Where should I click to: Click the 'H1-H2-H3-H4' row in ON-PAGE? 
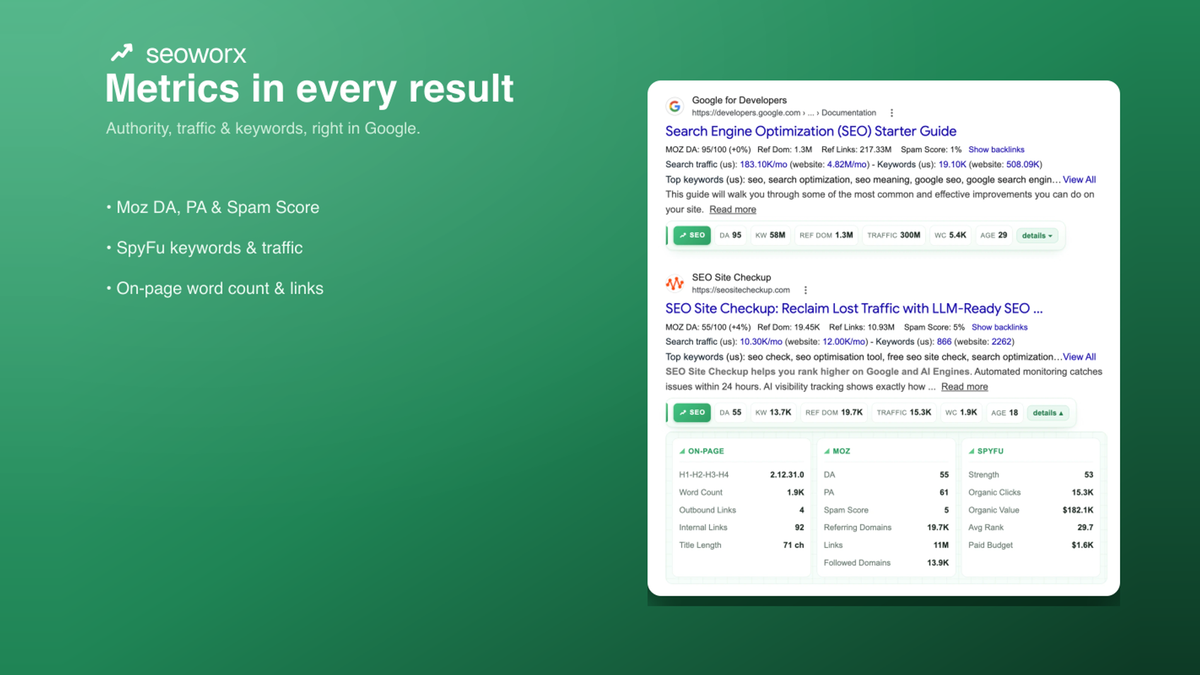[741, 475]
